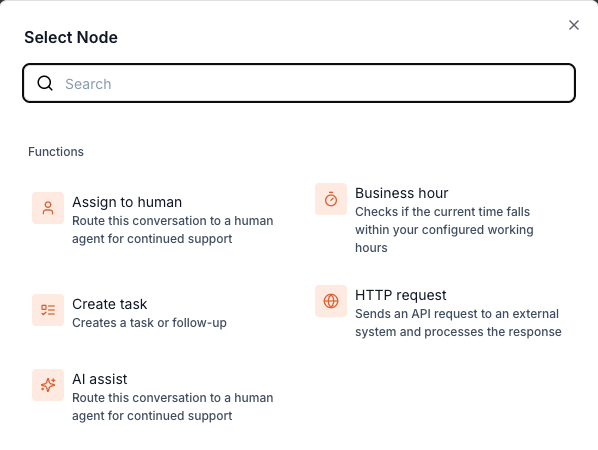Screen dimensions: 598x450
Task: Close the Select Node dialog
Action: pos(574,25)
